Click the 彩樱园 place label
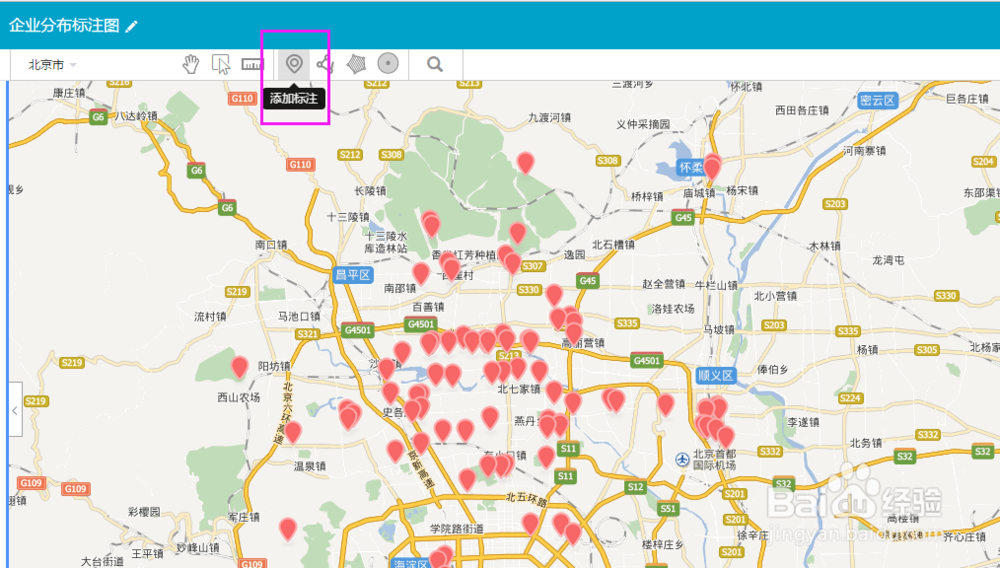1000x568 pixels. (x=144, y=512)
